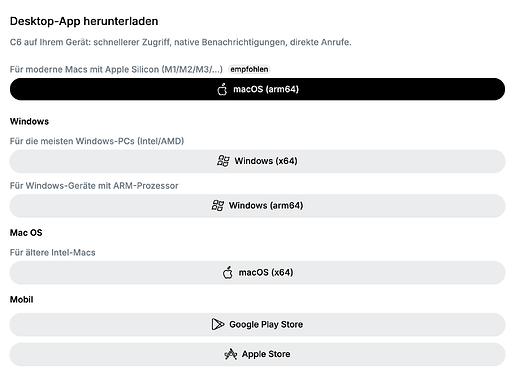Click the Google Play triangle icon
514x375 pixels.
point(218,324)
